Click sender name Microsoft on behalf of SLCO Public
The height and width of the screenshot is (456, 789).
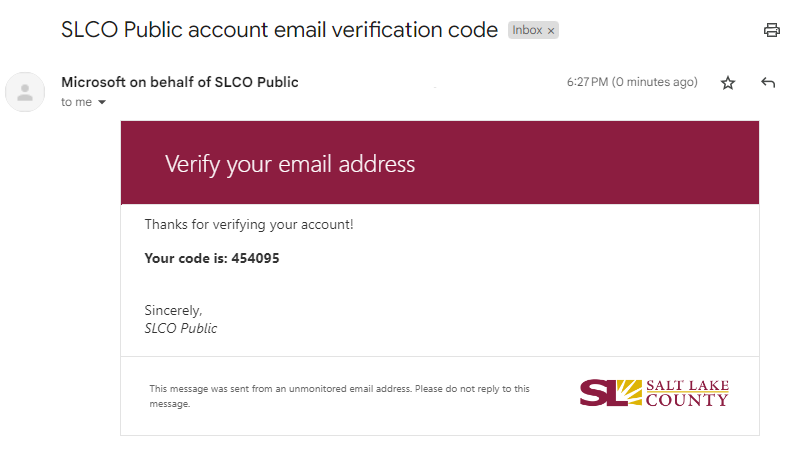click(180, 82)
